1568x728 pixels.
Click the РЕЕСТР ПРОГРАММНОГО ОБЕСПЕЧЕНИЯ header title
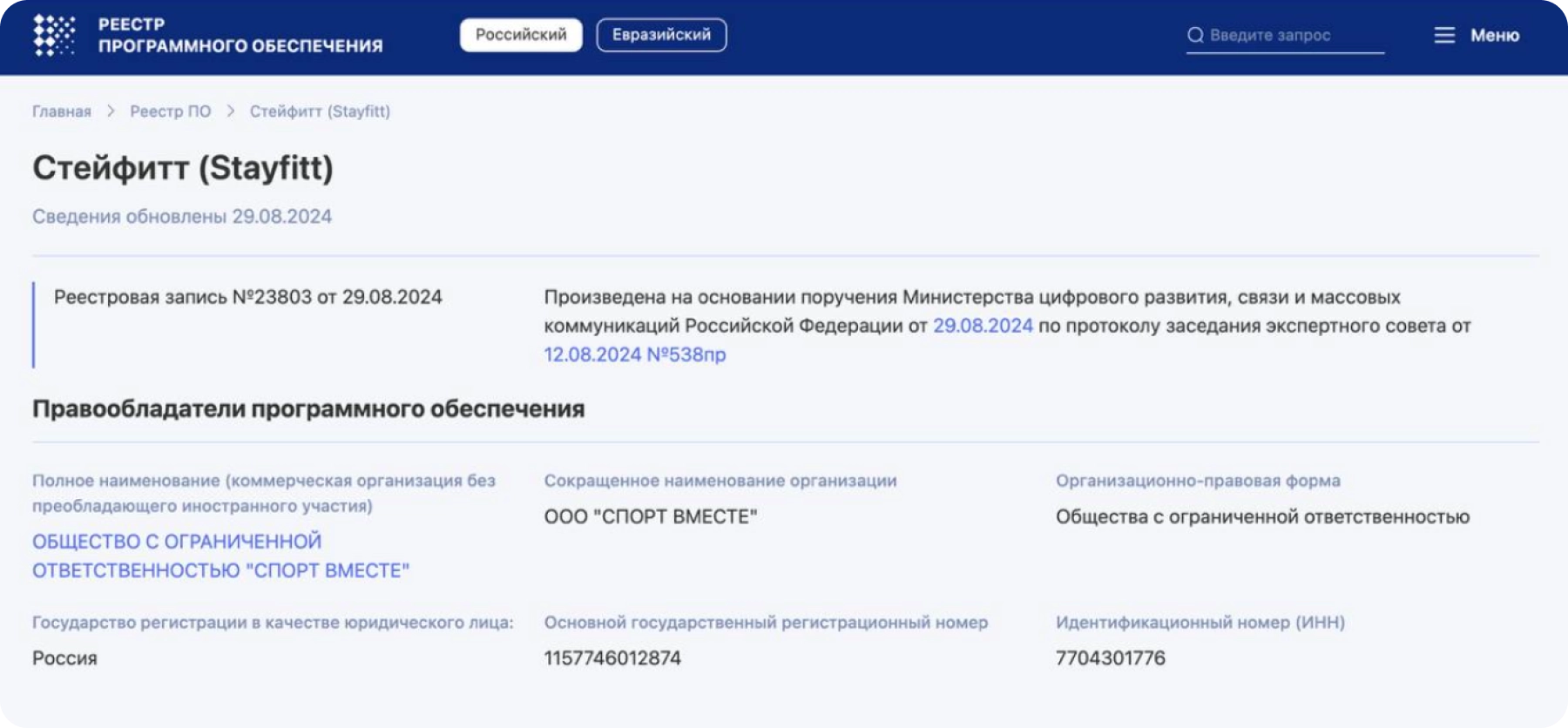tap(240, 36)
